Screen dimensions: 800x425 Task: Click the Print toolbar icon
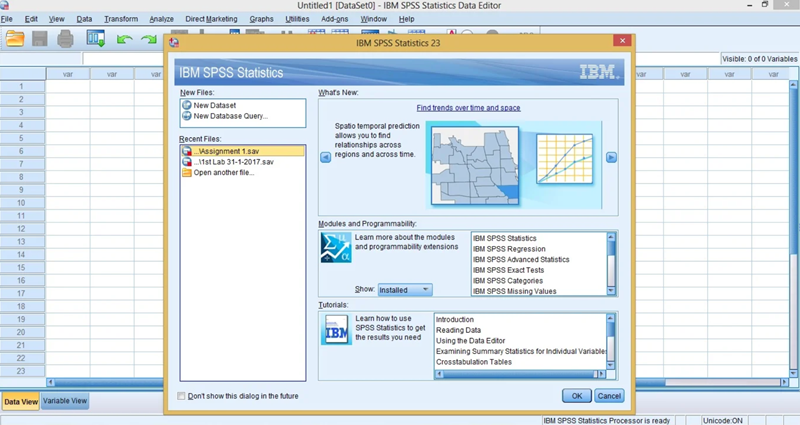click(65, 39)
